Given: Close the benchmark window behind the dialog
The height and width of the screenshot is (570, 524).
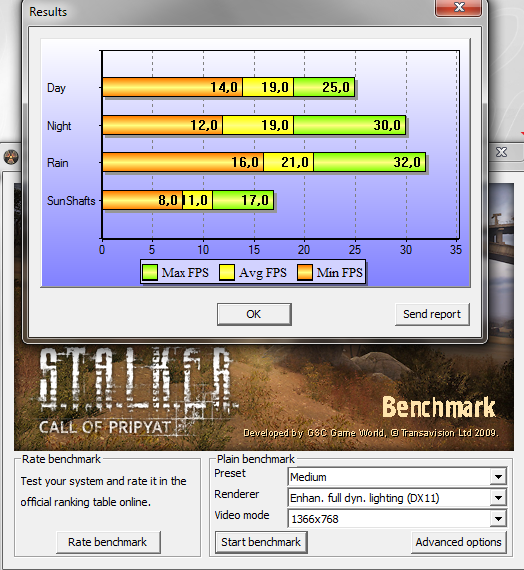Looking at the screenshot, I should coord(501,152).
